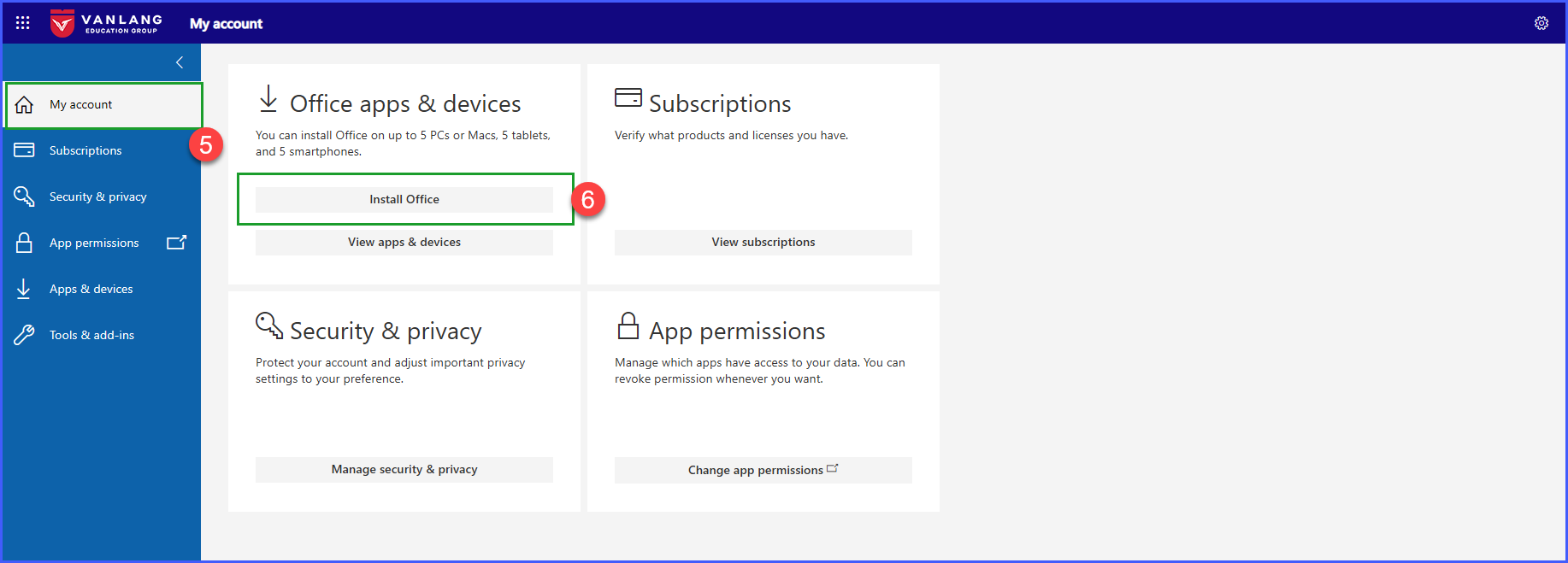Click the lock icon beside sidebar App permissions

click(24, 243)
